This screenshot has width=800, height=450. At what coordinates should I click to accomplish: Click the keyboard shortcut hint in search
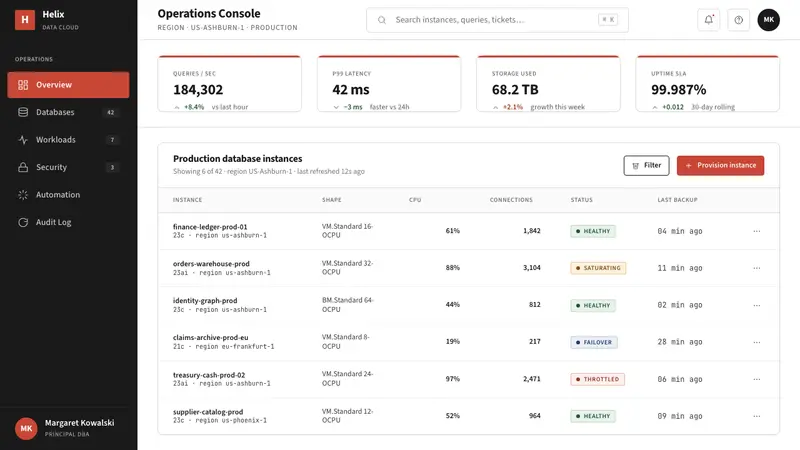pyautogui.click(x=608, y=20)
